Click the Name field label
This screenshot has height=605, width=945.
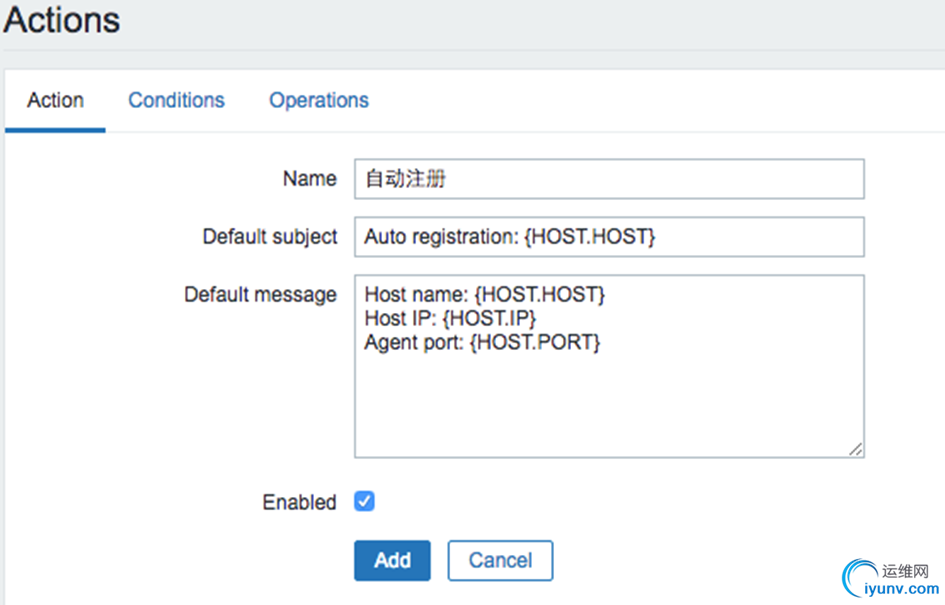point(309,179)
